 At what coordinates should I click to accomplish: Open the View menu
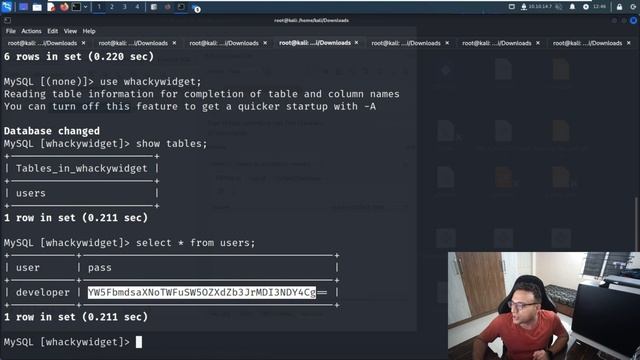click(x=70, y=31)
